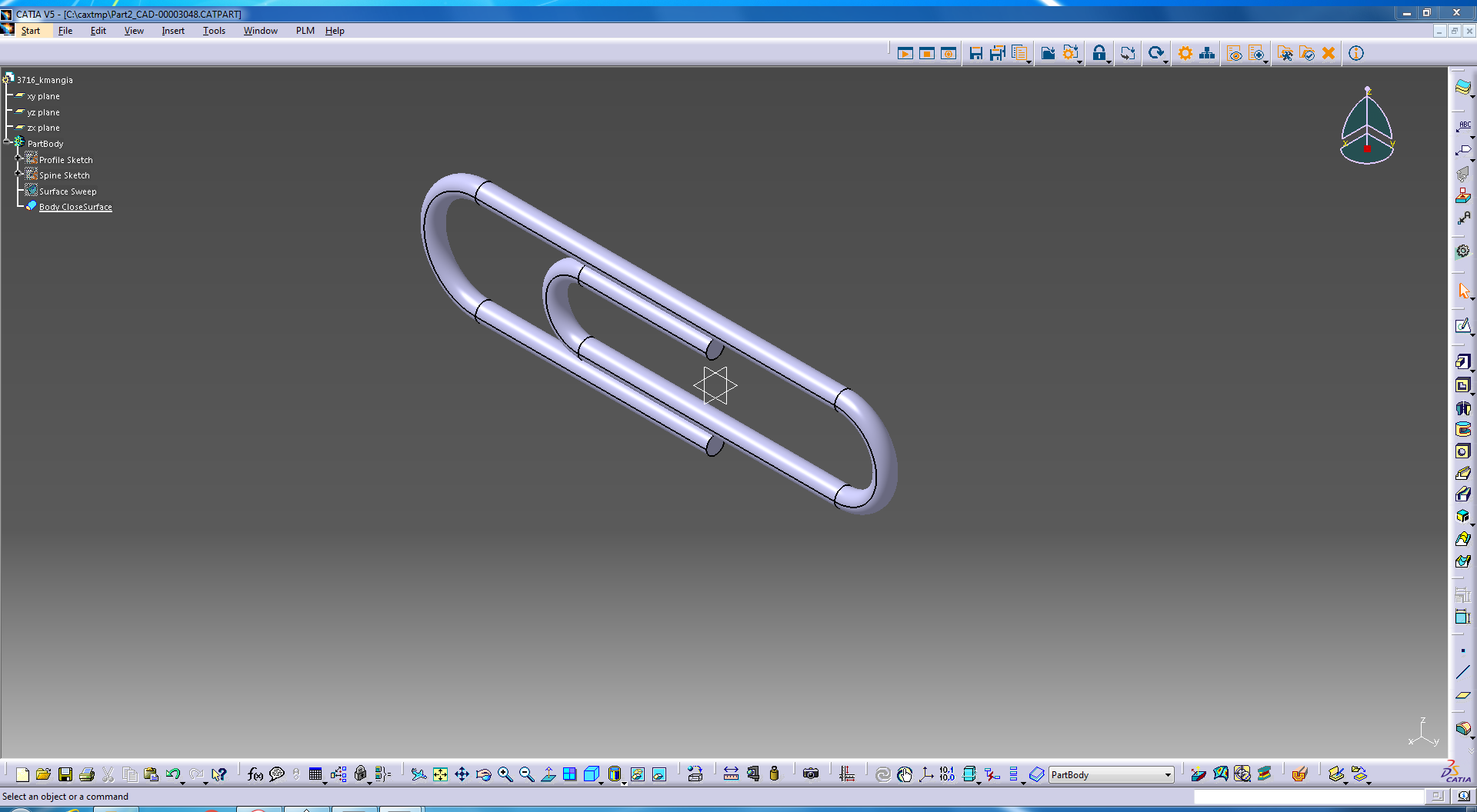Click the Fit All In view icon
Screen dimensions: 1477x812
(440, 774)
